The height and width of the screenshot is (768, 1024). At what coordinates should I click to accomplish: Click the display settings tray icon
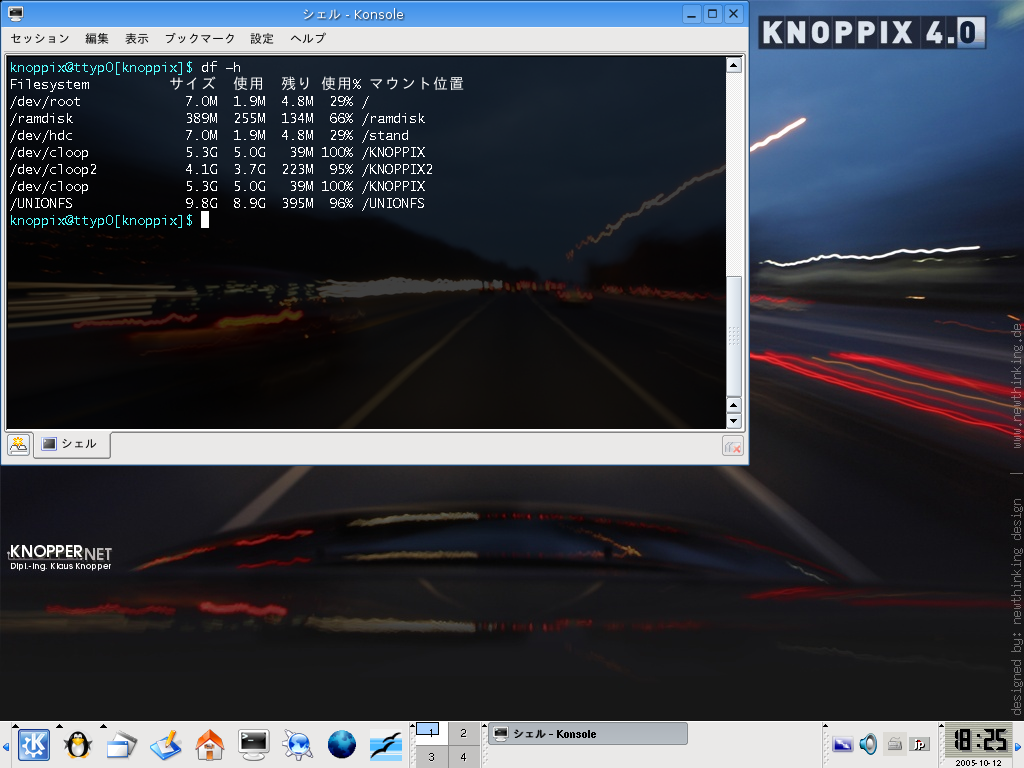(x=842, y=744)
